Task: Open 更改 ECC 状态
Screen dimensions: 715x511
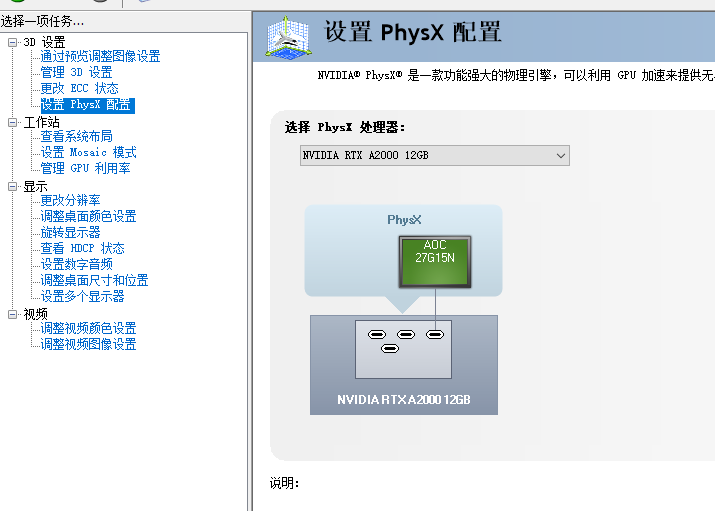Action: tap(79, 88)
